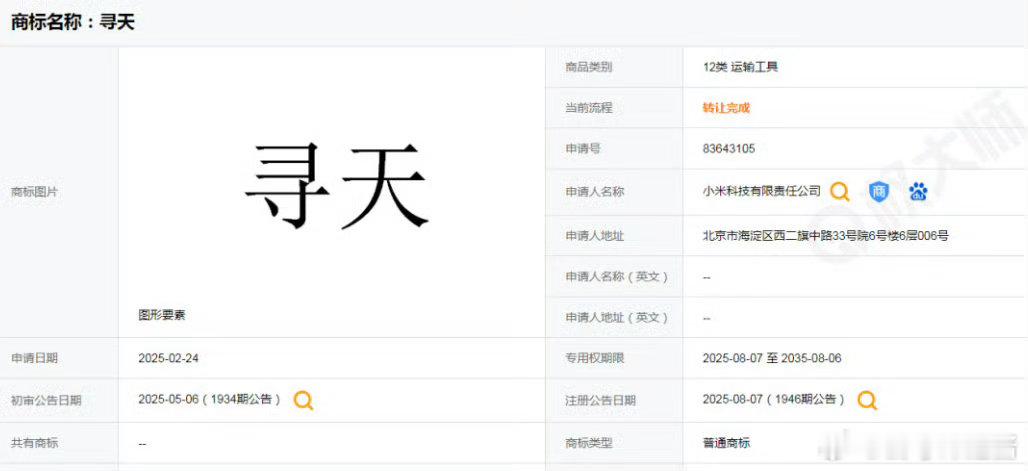Click the exclusive period 2025-08-07 至 2035-08-06
Image resolution: width=1028 pixels, height=471 pixels.
tap(772, 358)
